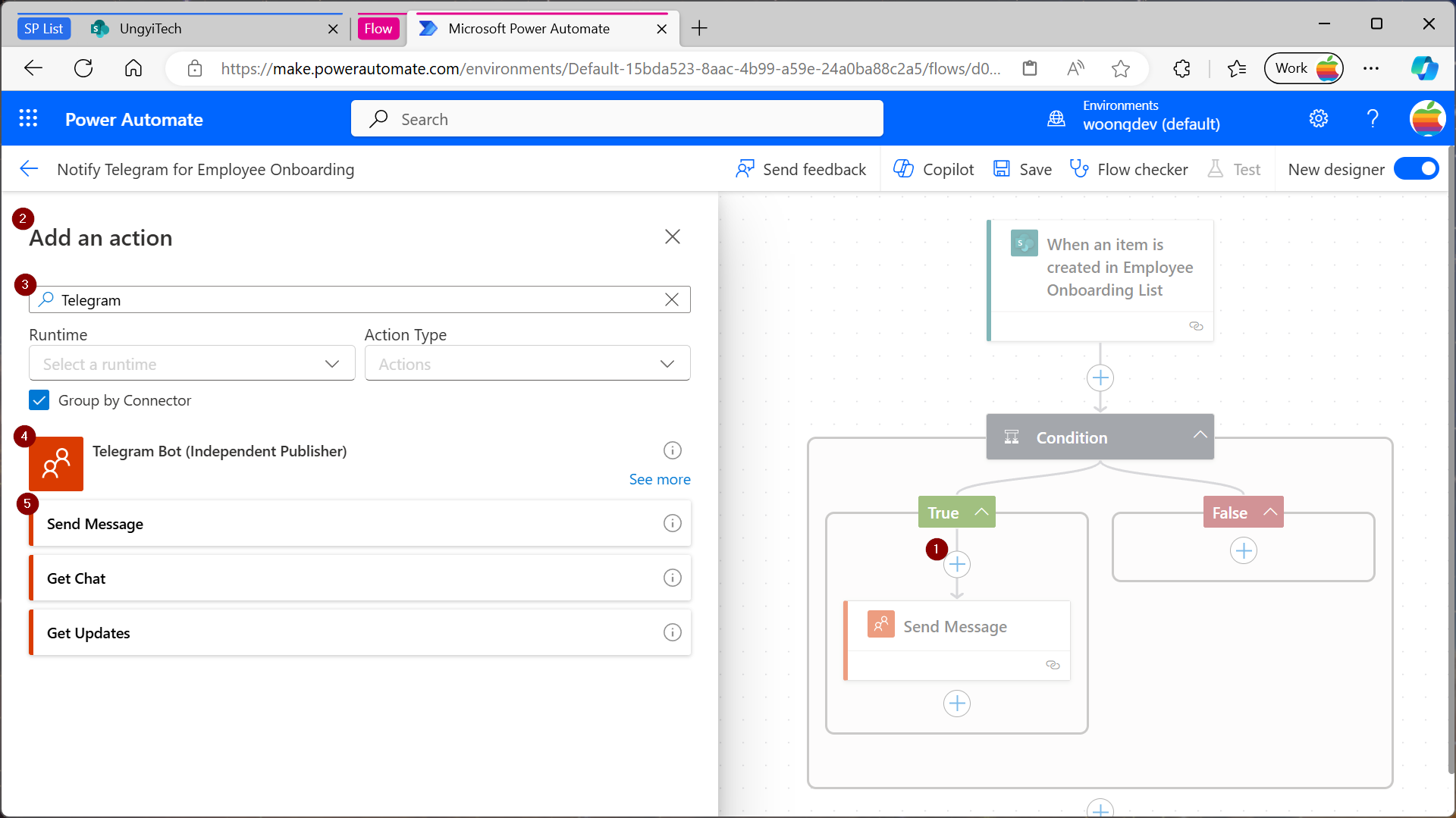Go back in browser history
This screenshot has height=818, width=1456.
coord(33,68)
